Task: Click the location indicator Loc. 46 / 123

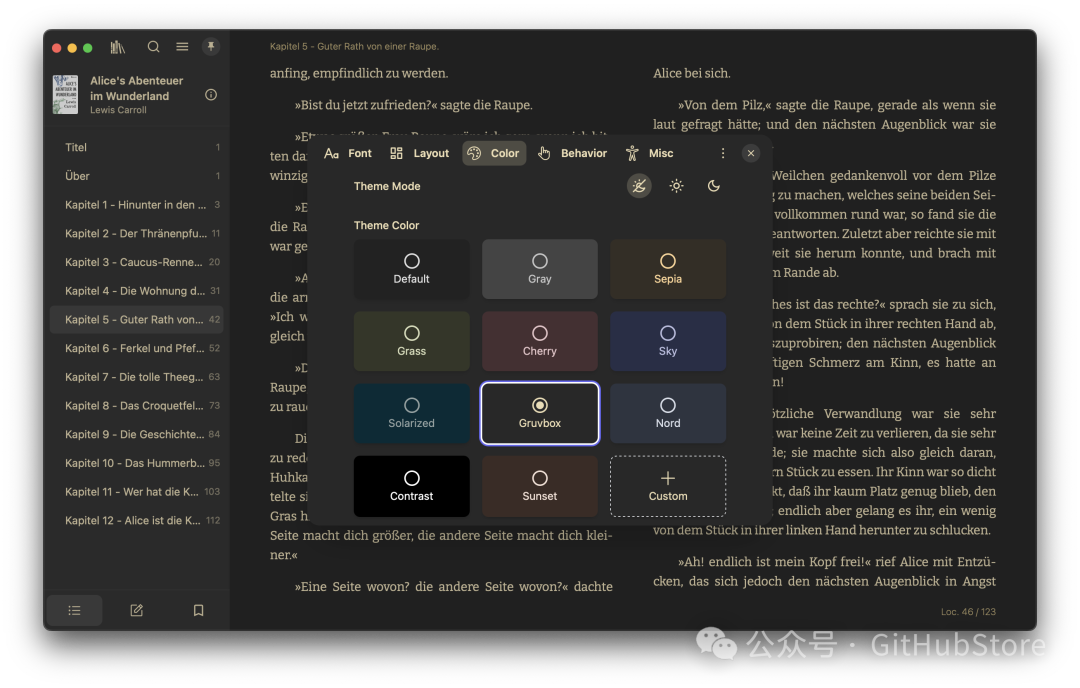Action: pyautogui.click(x=968, y=612)
